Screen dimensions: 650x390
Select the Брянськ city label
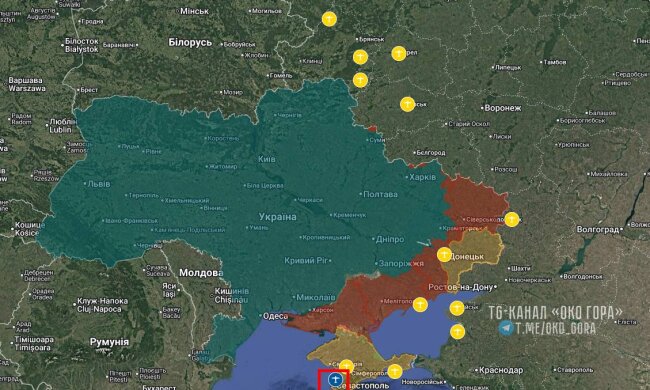(x=372, y=39)
